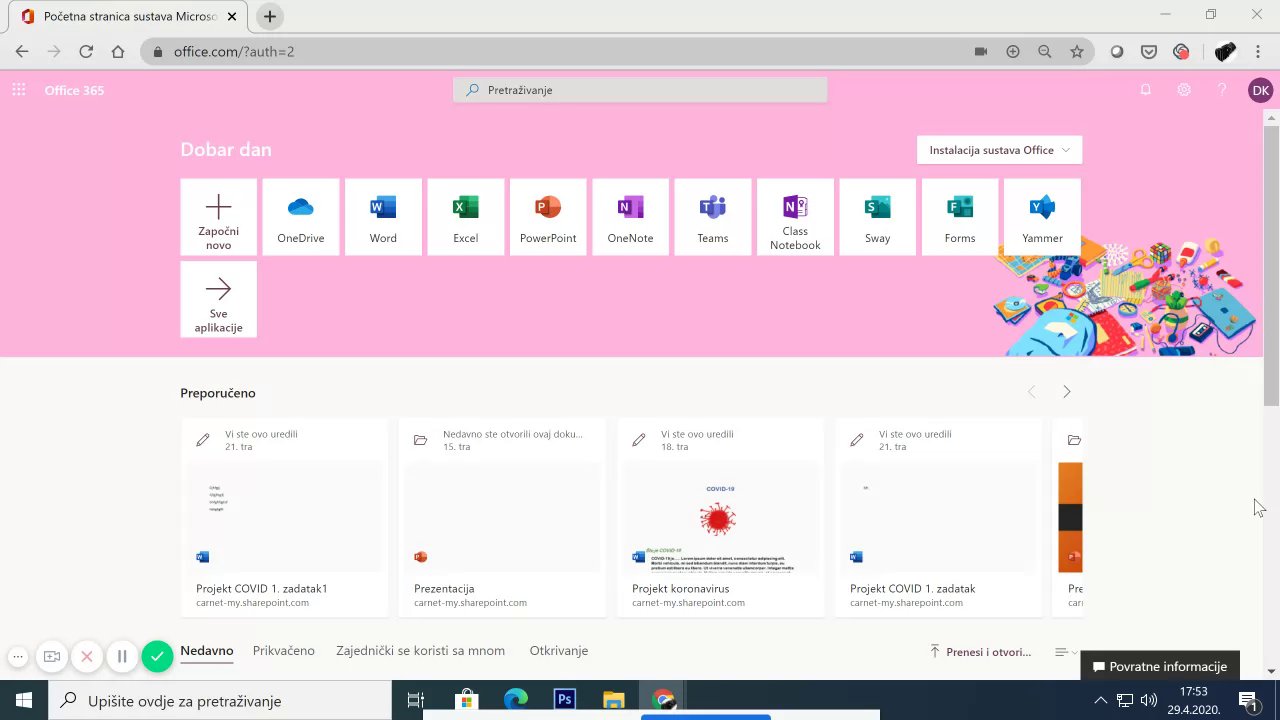The width and height of the screenshot is (1280, 720).
Task: Click the Započni novo plus tile
Action: pyautogui.click(x=218, y=217)
